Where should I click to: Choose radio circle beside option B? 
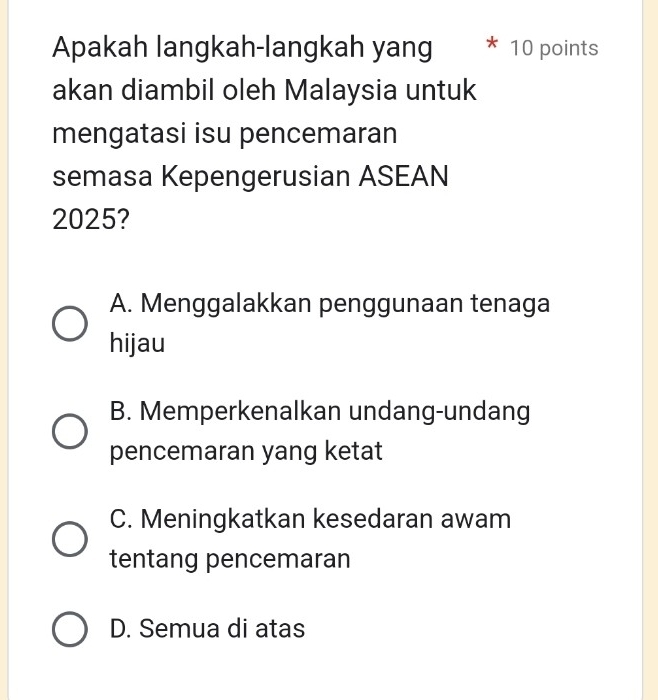coord(69,432)
